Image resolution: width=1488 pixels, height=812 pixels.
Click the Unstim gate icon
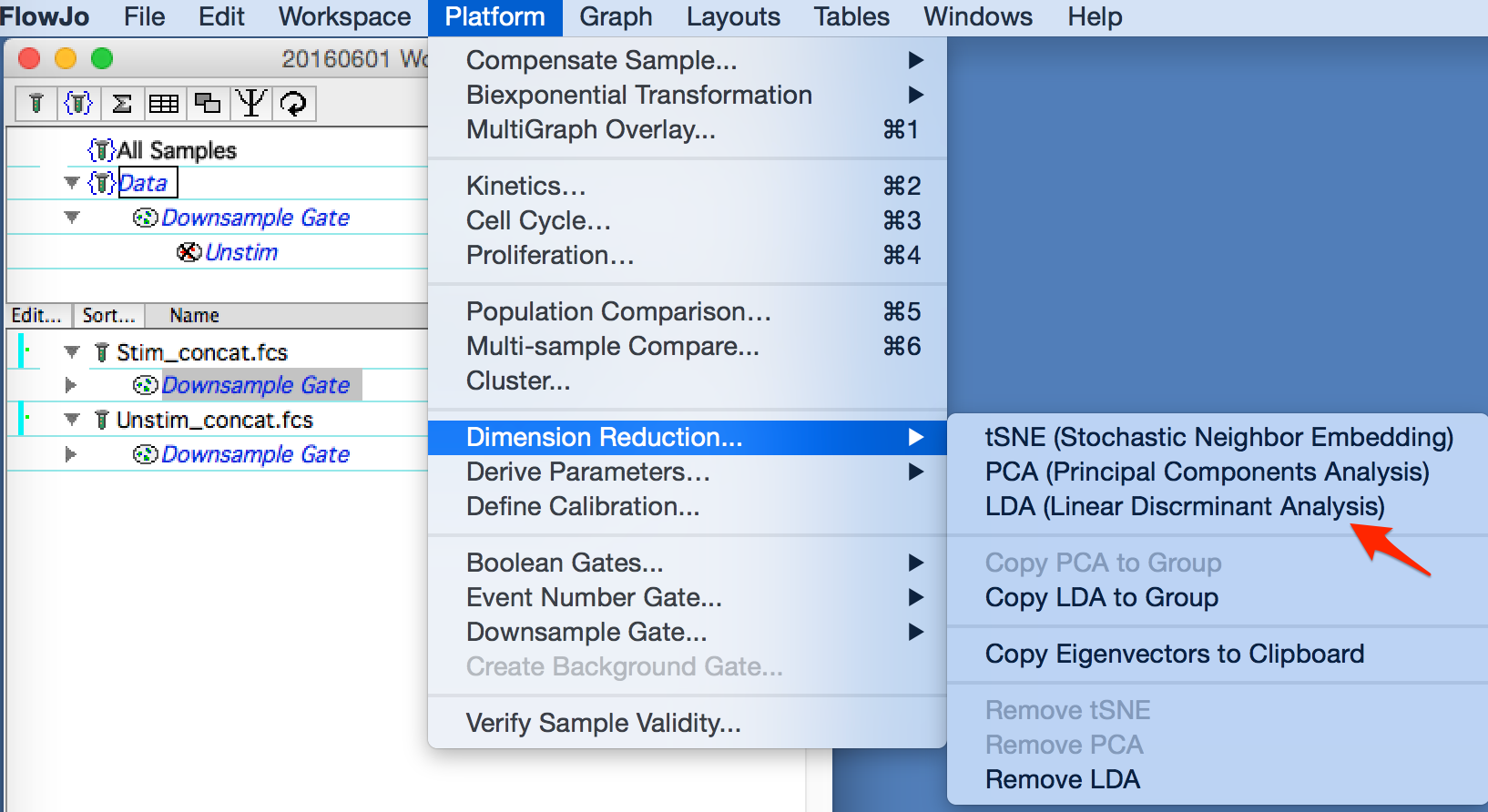189,252
